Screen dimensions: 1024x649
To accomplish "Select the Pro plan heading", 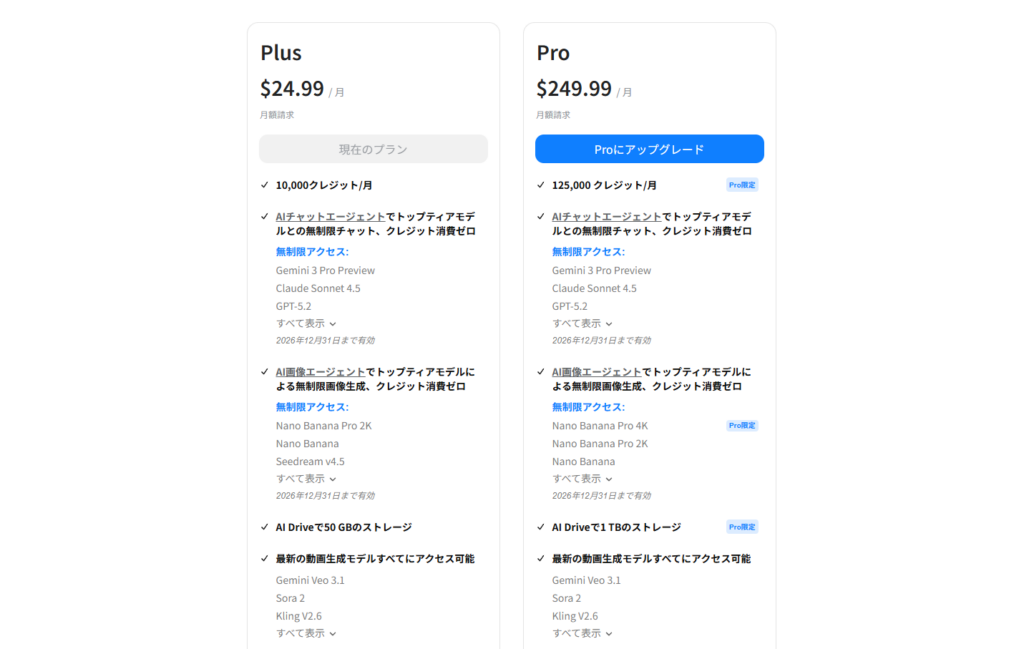I will pos(552,52).
